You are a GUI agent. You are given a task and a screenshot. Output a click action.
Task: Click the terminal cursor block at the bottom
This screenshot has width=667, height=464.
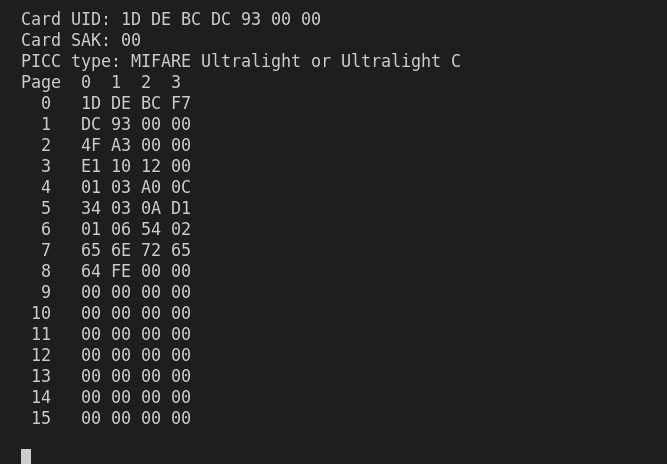tap(26, 456)
